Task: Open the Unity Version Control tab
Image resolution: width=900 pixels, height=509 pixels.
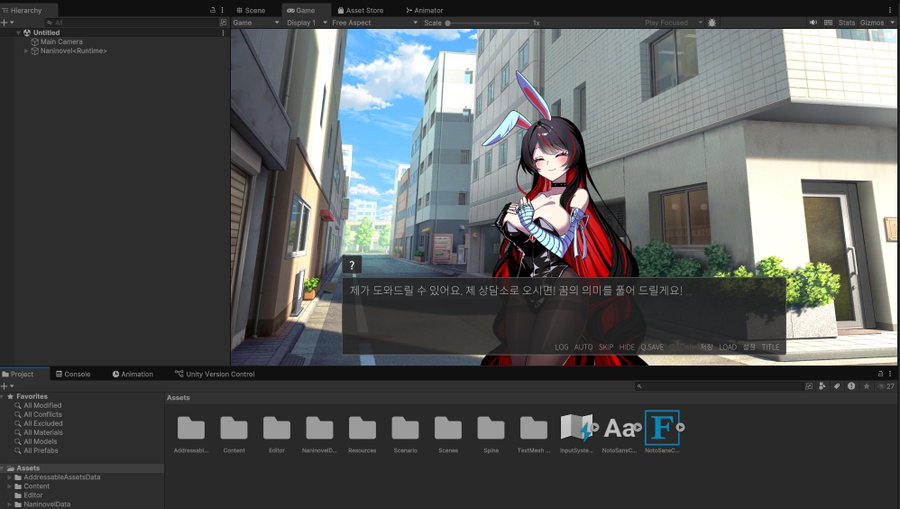Action: [x=215, y=374]
